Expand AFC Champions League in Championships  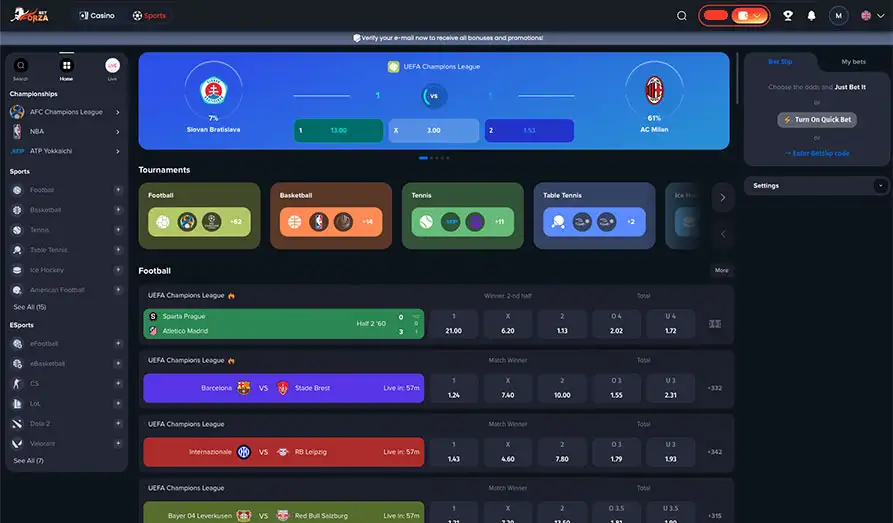118,112
